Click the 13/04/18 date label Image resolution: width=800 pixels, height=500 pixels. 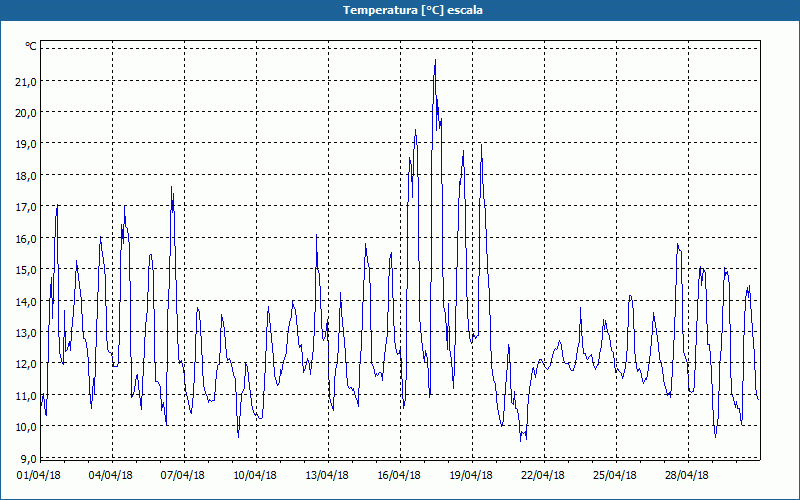pyautogui.click(x=327, y=476)
